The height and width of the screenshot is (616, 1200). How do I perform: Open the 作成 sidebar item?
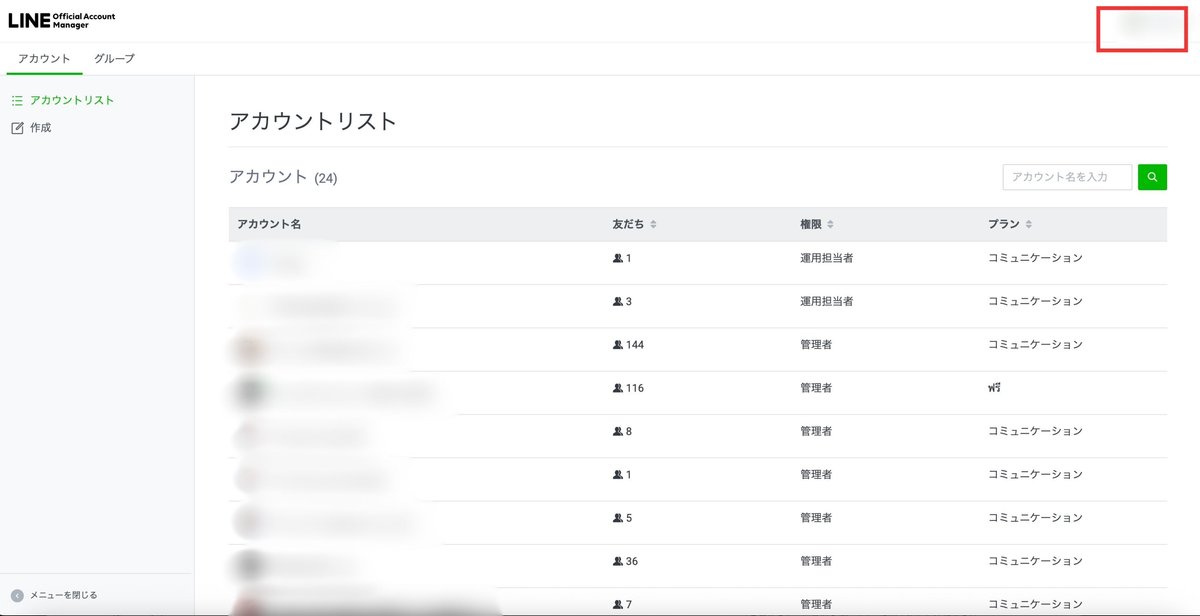[x=40, y=128]
